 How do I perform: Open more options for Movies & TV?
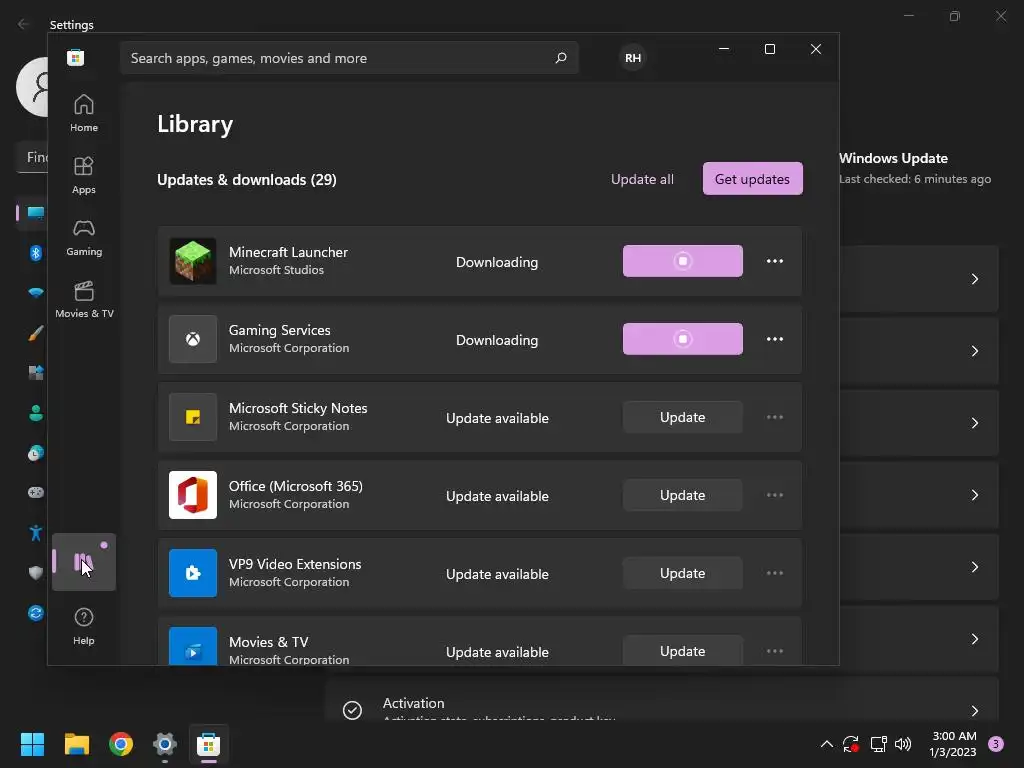[775, 651]
